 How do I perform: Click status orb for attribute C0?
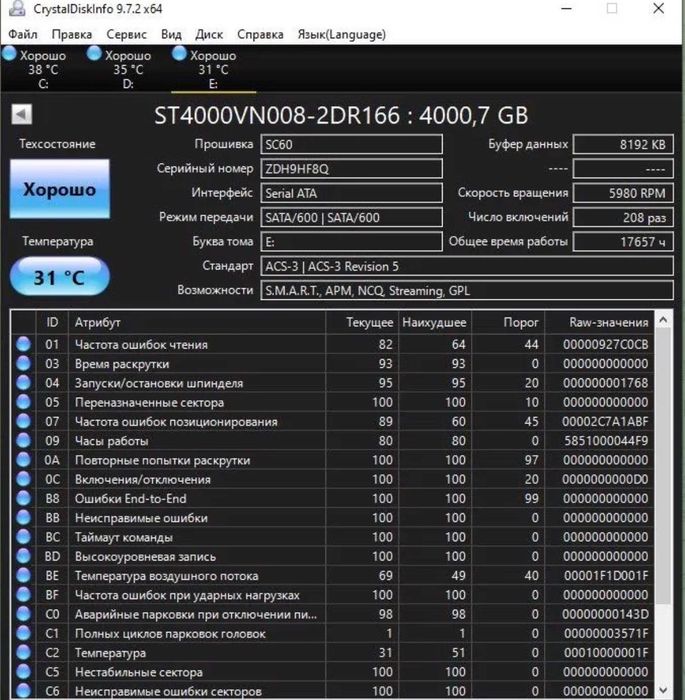[x=23, y=614]
